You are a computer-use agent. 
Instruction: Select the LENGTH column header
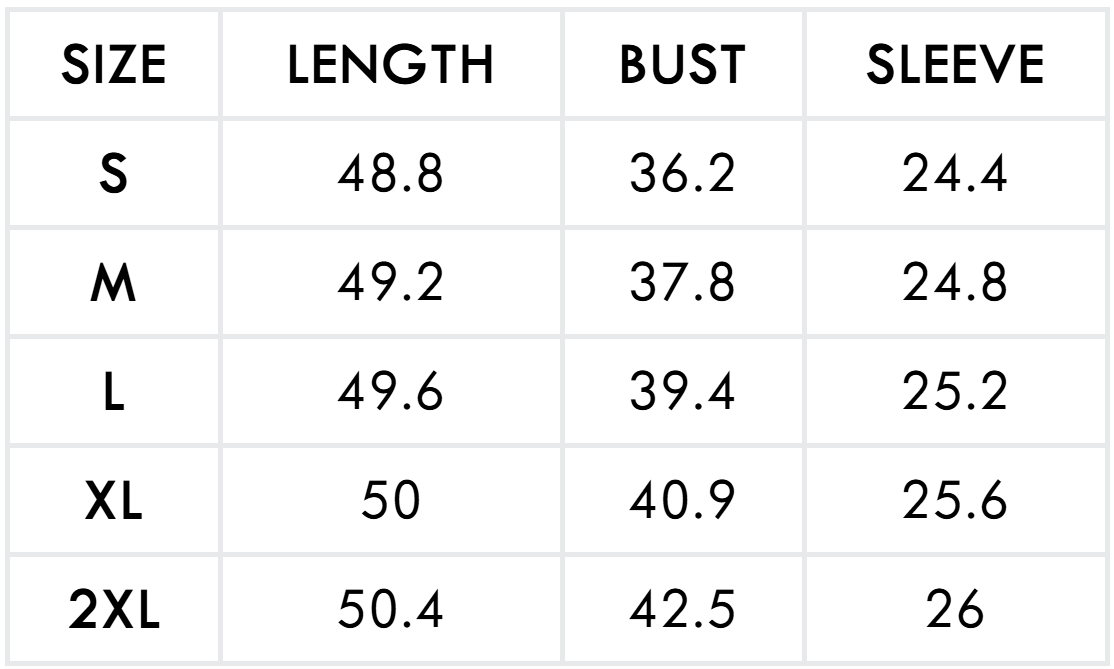(x=390, y=66)
